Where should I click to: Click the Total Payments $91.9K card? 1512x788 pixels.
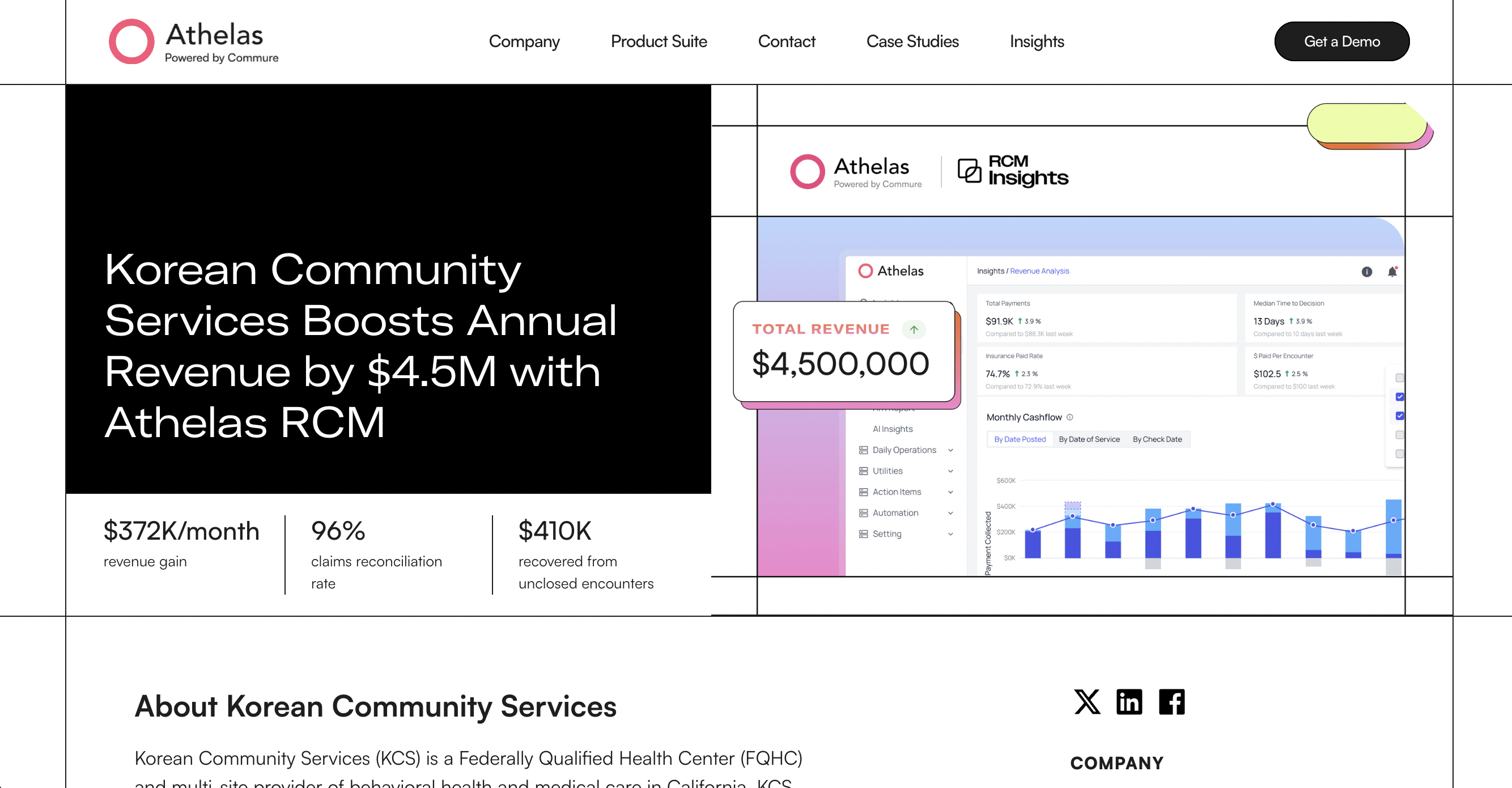point(1107,318)
